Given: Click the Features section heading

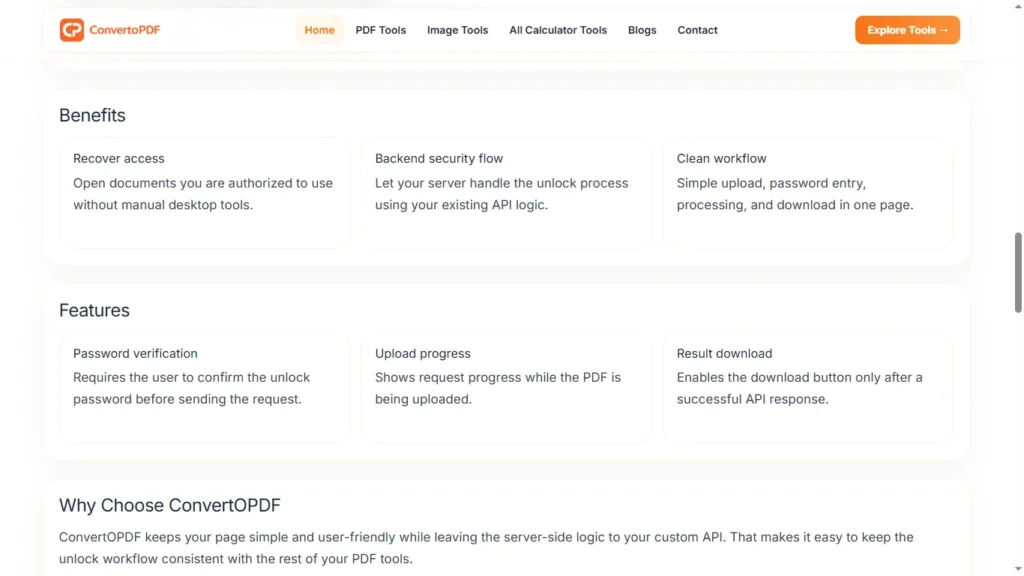Looking at the screenshot, I should point(94,310).
